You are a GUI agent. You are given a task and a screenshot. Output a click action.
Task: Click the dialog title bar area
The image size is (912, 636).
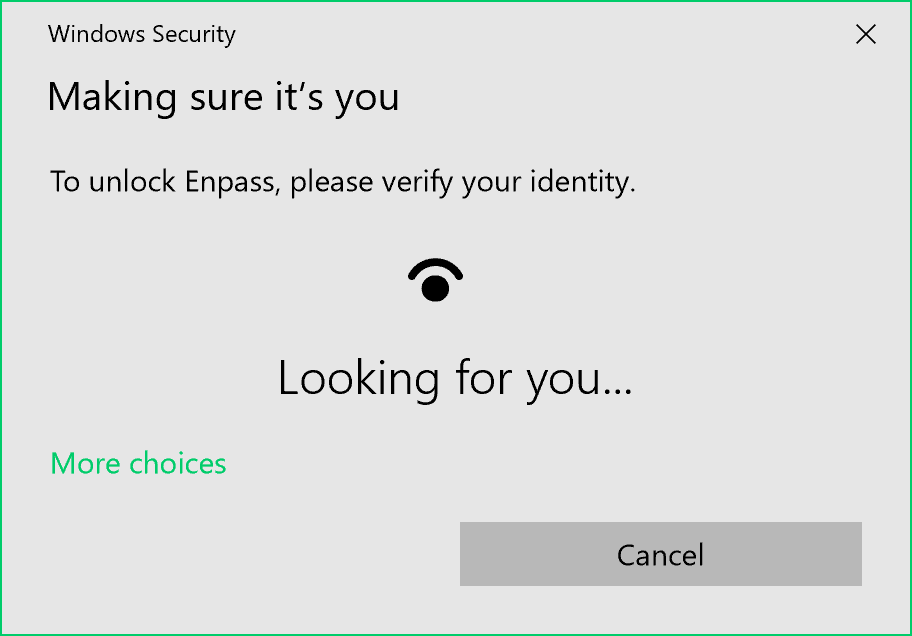click(500, 34)
